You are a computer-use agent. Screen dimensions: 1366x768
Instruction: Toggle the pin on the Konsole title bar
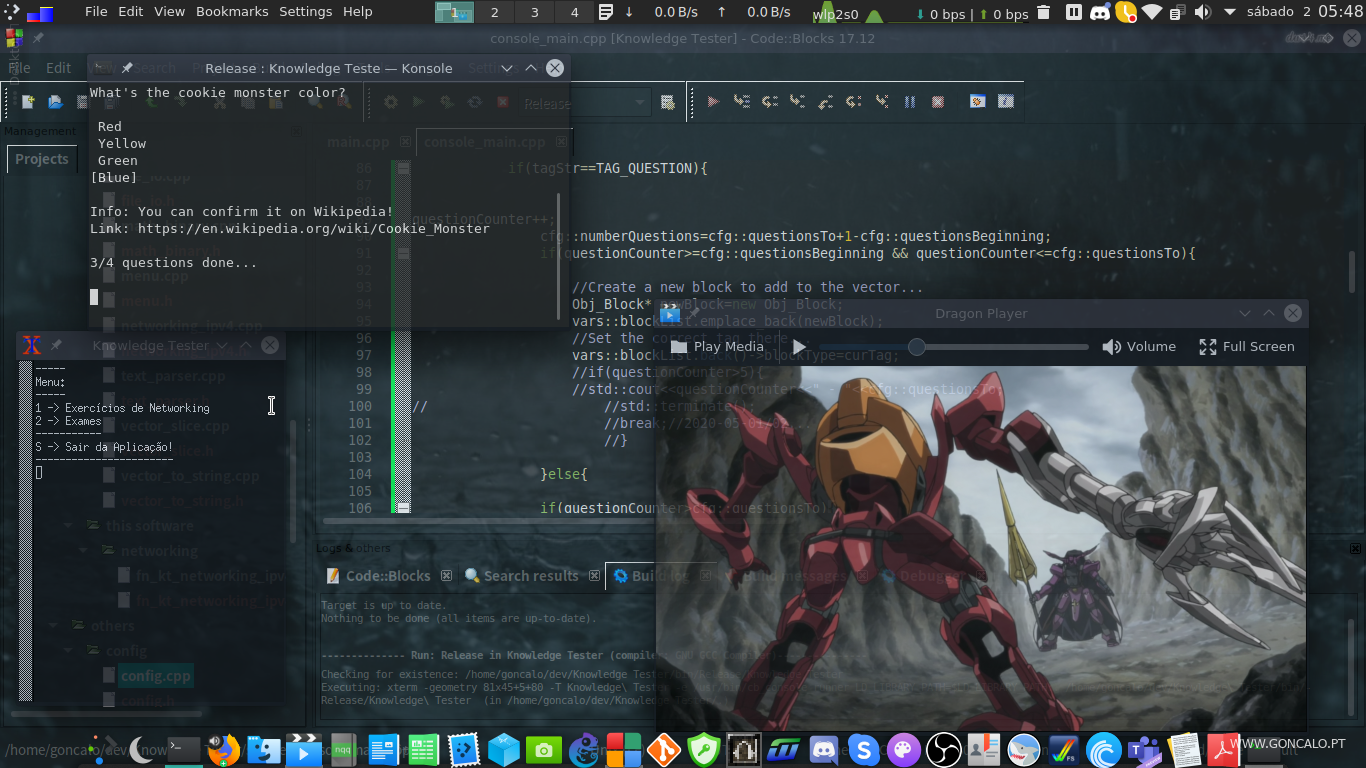click(127, 68)
